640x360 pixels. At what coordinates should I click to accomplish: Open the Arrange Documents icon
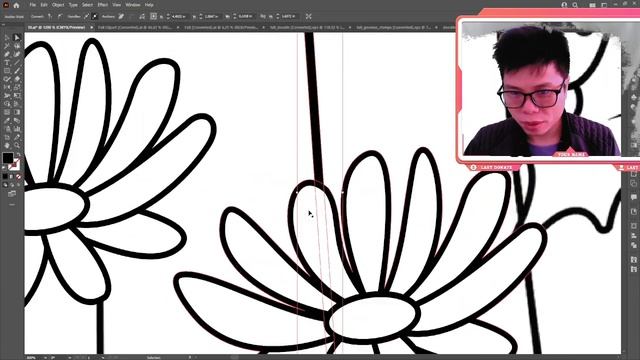pyautogui.click(x=592, y=5)
